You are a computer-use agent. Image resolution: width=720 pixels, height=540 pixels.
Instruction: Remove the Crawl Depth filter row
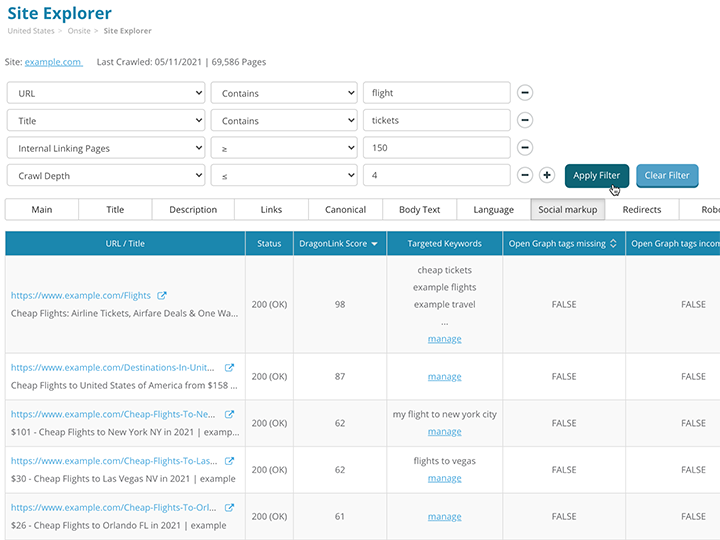pos(525,175)
